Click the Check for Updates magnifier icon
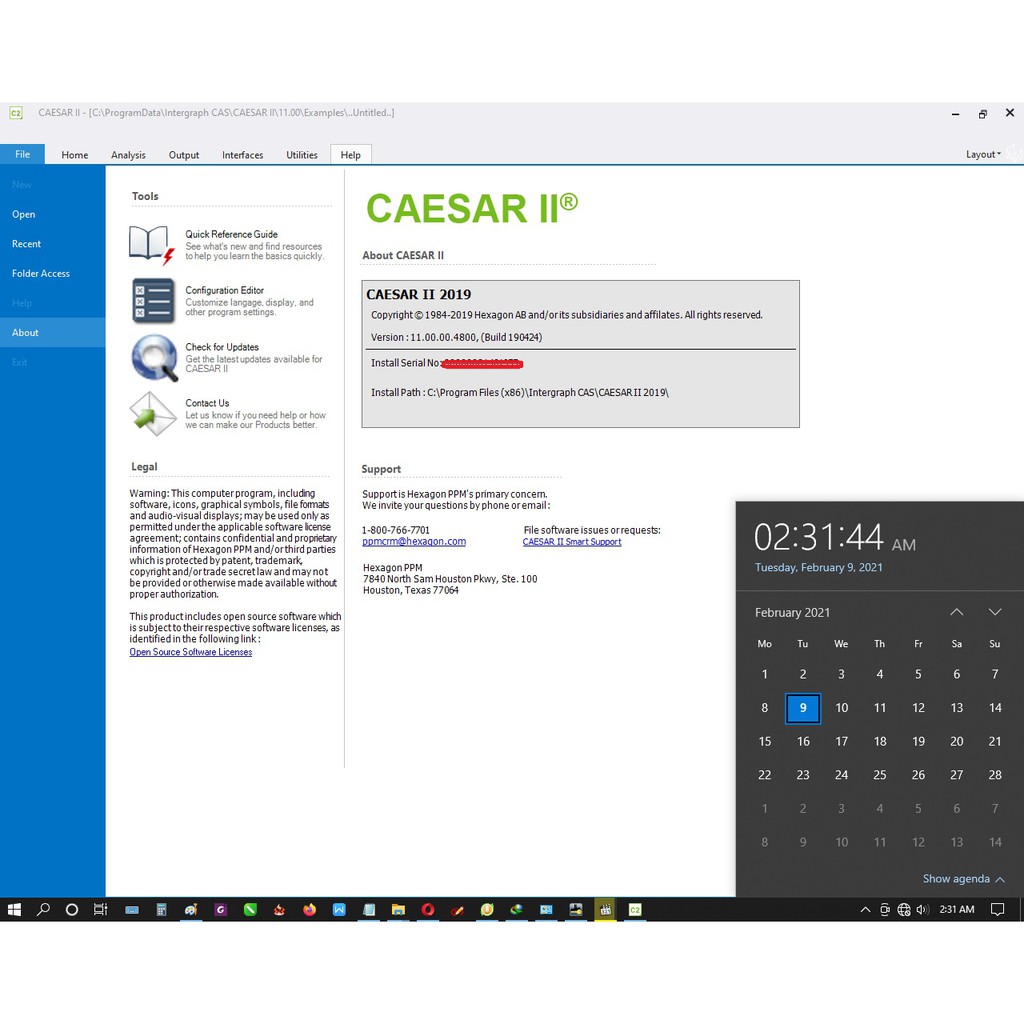Screen dimensions: 1024x1024 point(154,358)
